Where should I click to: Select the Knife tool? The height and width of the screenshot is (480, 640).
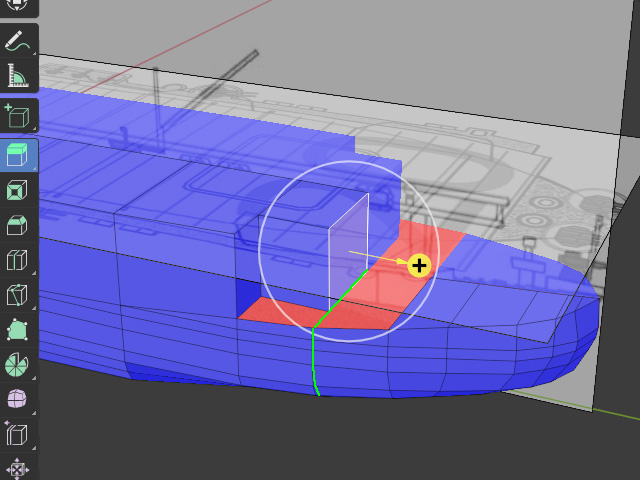coord(18,295)
